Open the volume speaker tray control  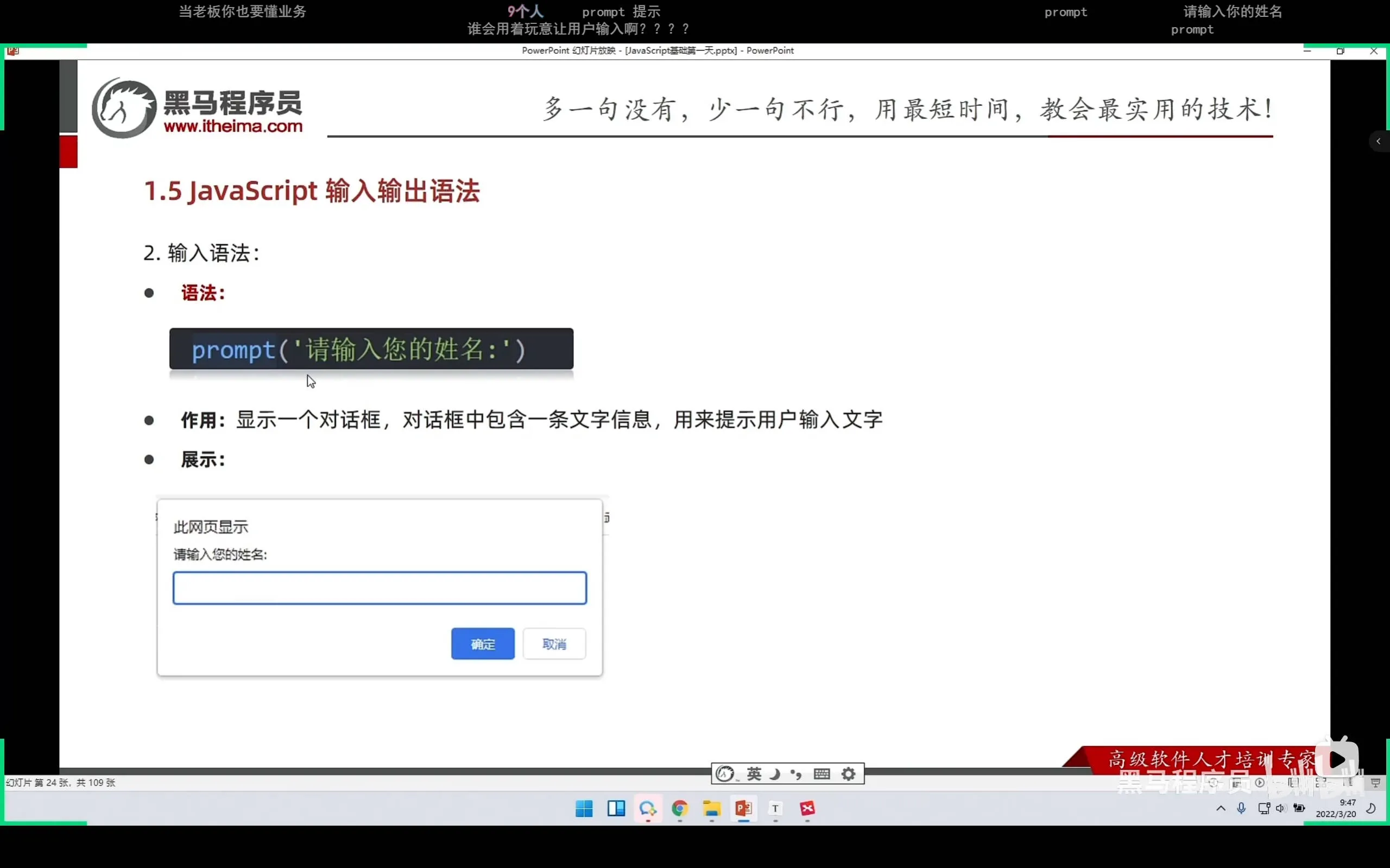pyautogui.click(x=1280, y=808)
